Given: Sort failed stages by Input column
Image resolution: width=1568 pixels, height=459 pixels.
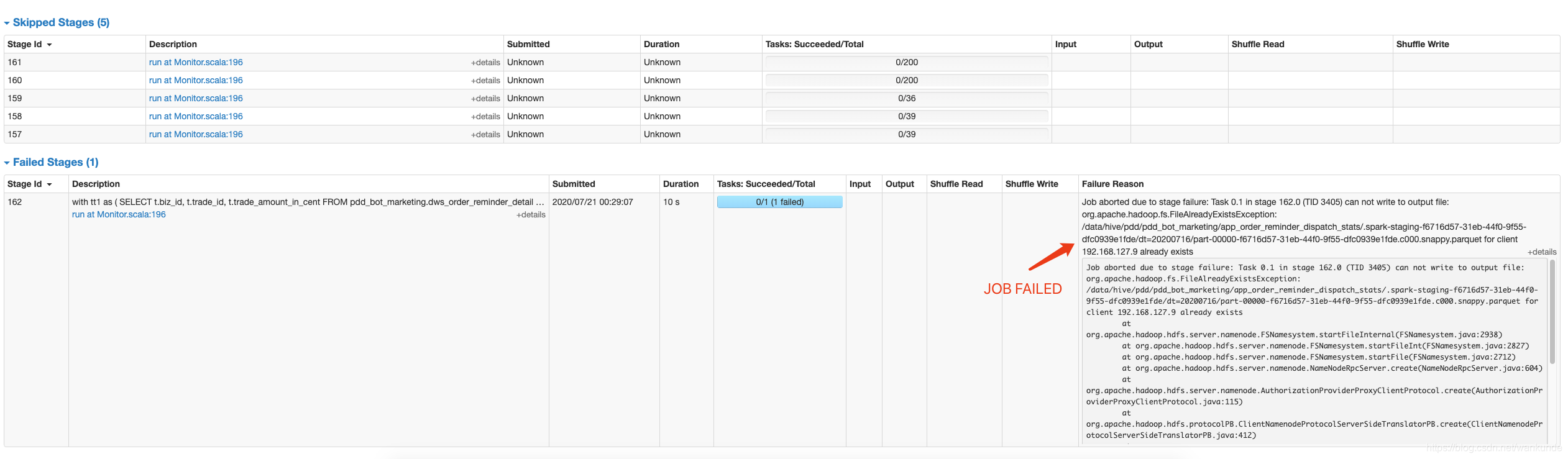Looking at the screenshot, I should [x=860, y=184].
